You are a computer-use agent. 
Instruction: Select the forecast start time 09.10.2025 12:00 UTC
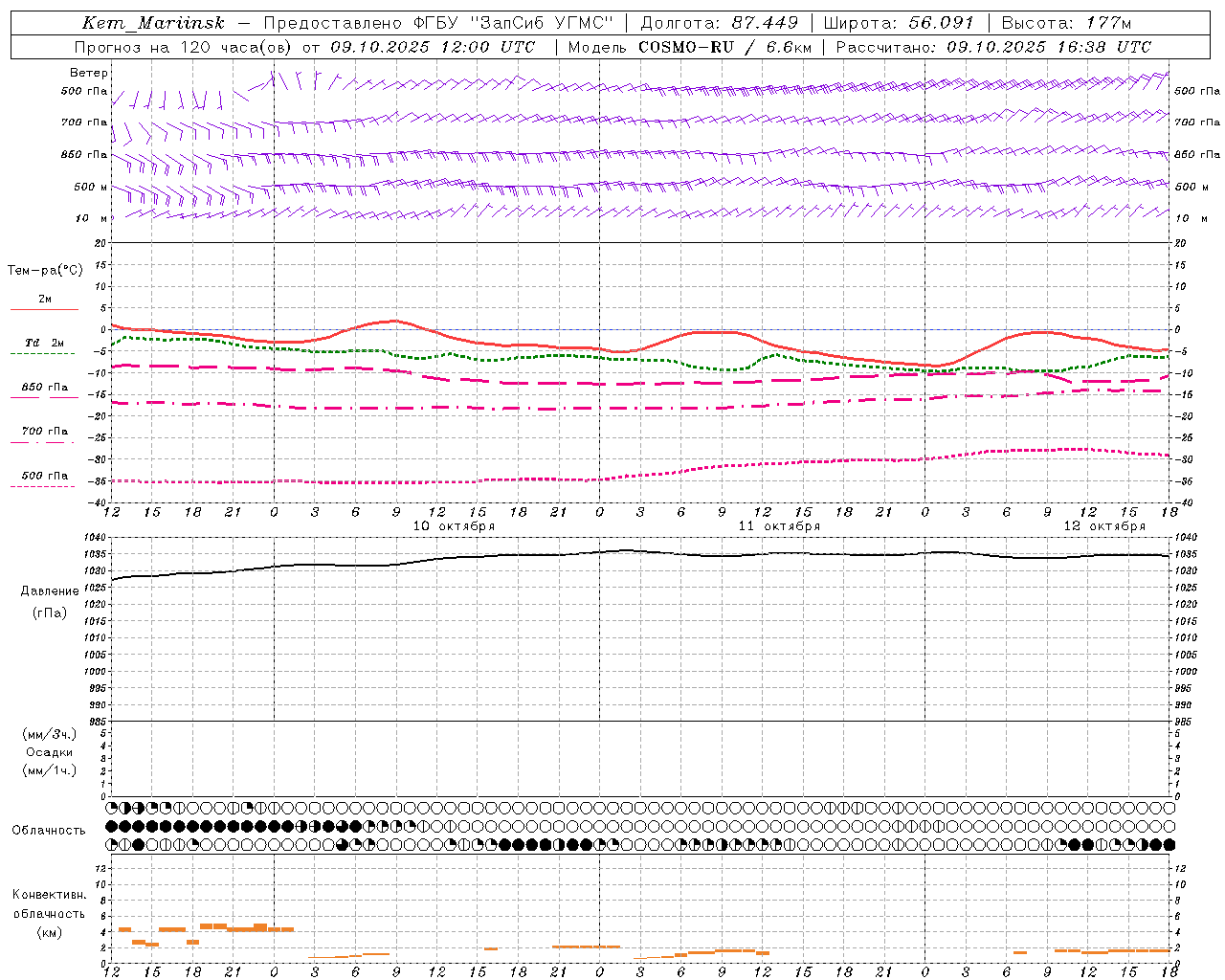[x=433, y=47]
